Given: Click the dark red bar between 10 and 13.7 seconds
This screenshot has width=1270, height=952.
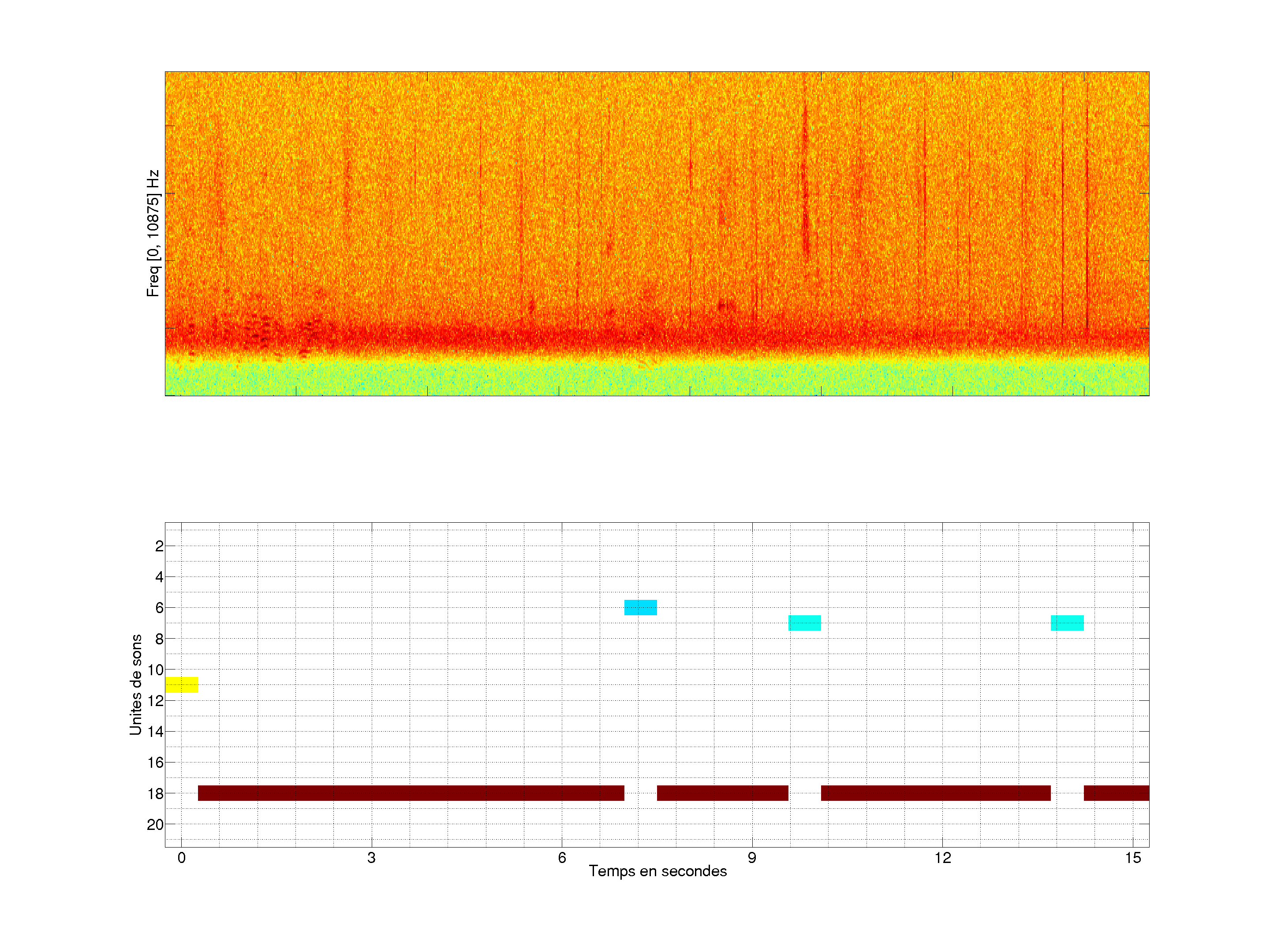Looking at the screenshot, I should [935, 793].
